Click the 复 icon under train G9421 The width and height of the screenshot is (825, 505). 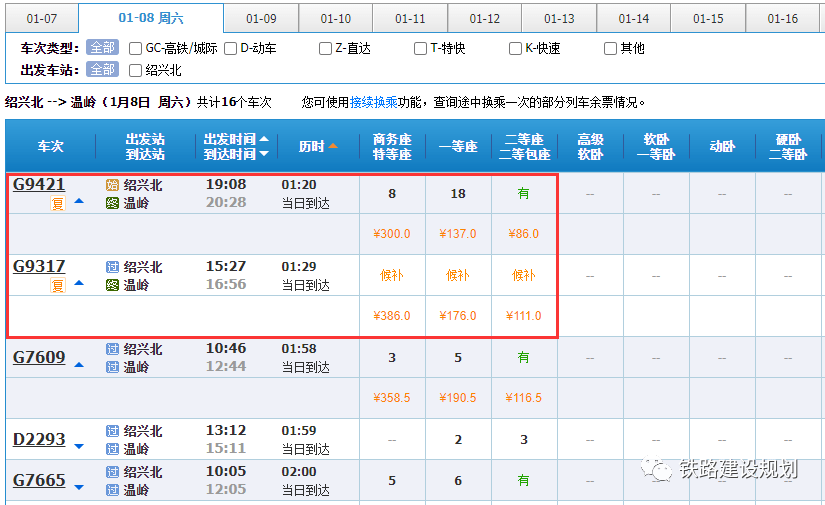tap(58, 203)
